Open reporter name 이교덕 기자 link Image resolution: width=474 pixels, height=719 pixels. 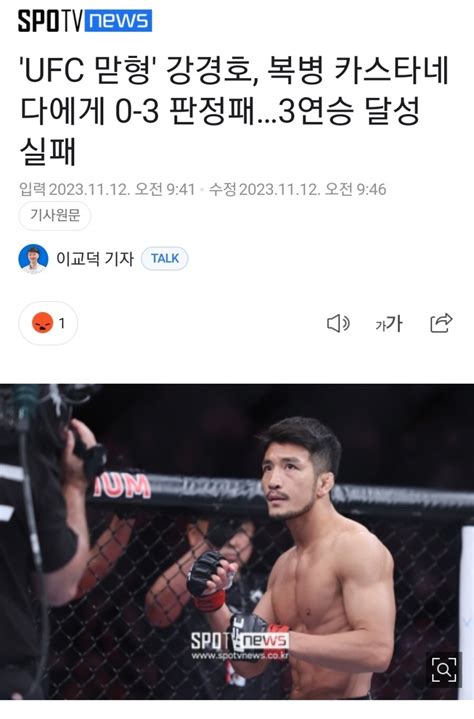[95, 259]
